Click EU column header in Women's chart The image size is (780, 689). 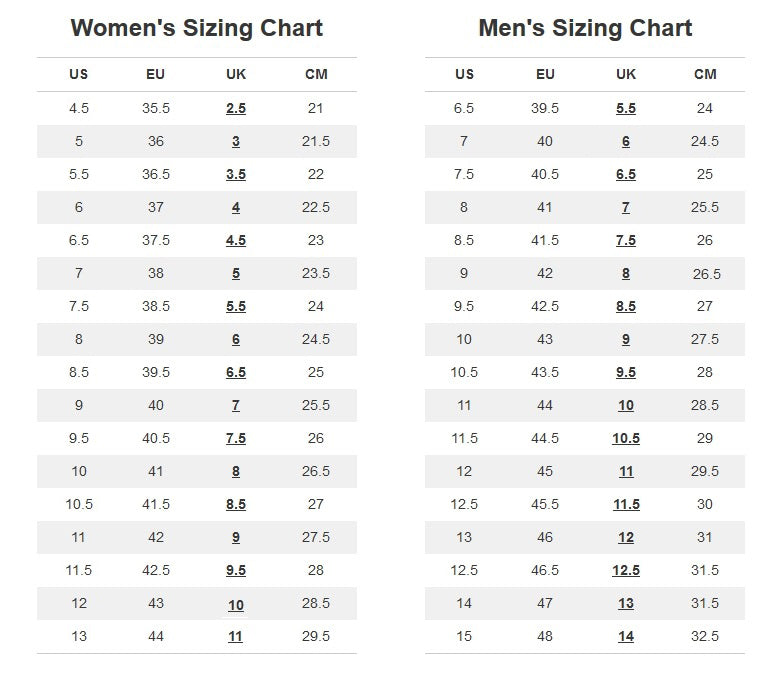(156, 74)
